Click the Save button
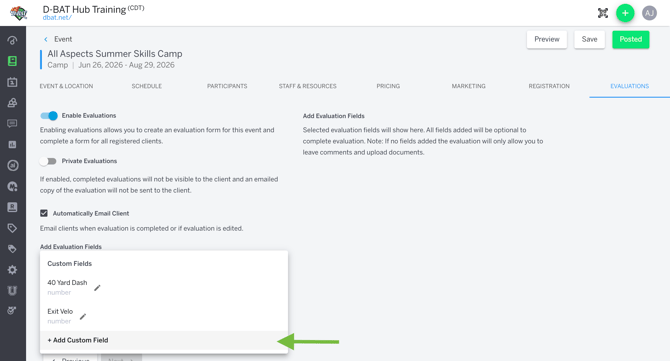The image size is (670, 361). [x=589, y=39]
